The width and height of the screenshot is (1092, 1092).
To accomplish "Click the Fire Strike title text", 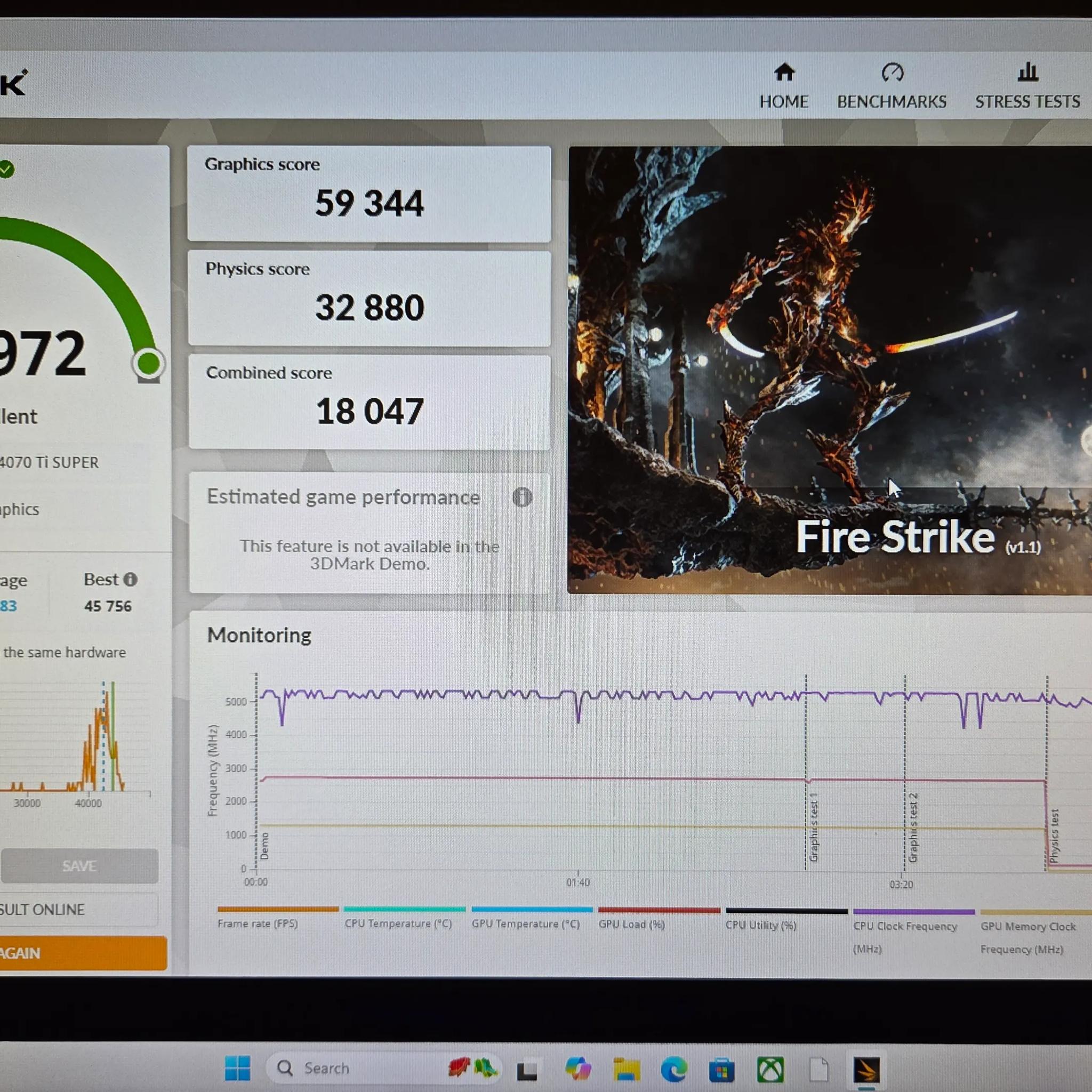I will pyautogui.click(x=895, y=537).
